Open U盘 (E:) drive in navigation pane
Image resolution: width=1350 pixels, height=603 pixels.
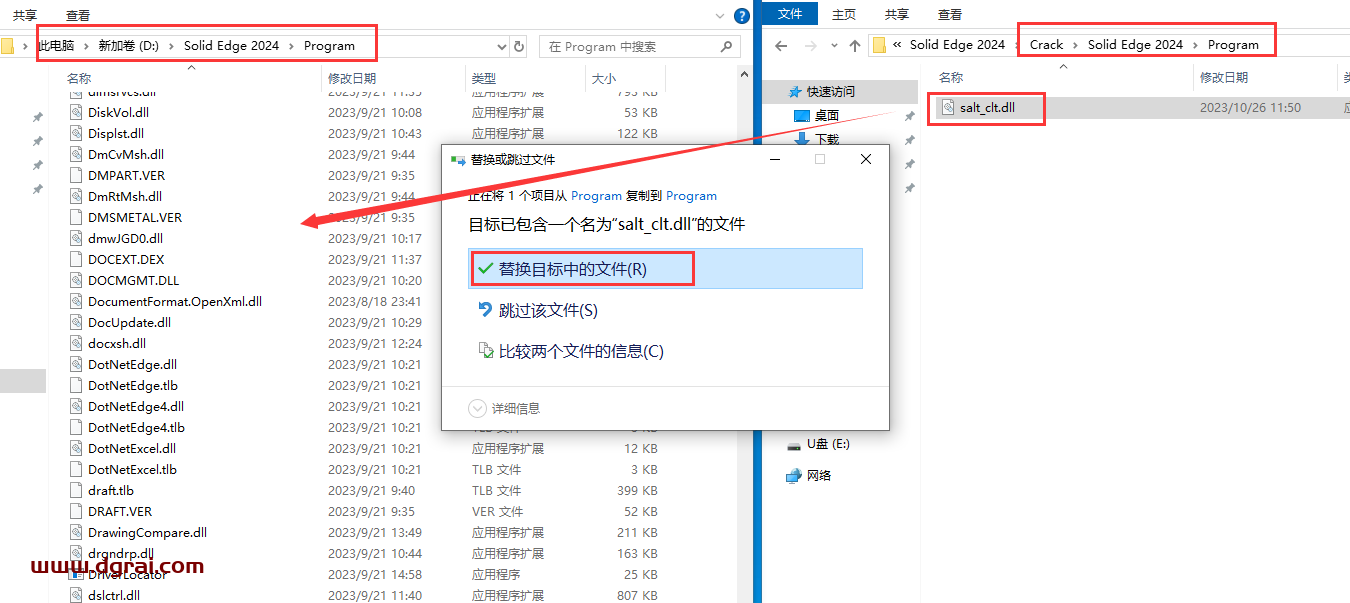pyautogui.click(x=828, y=444)
